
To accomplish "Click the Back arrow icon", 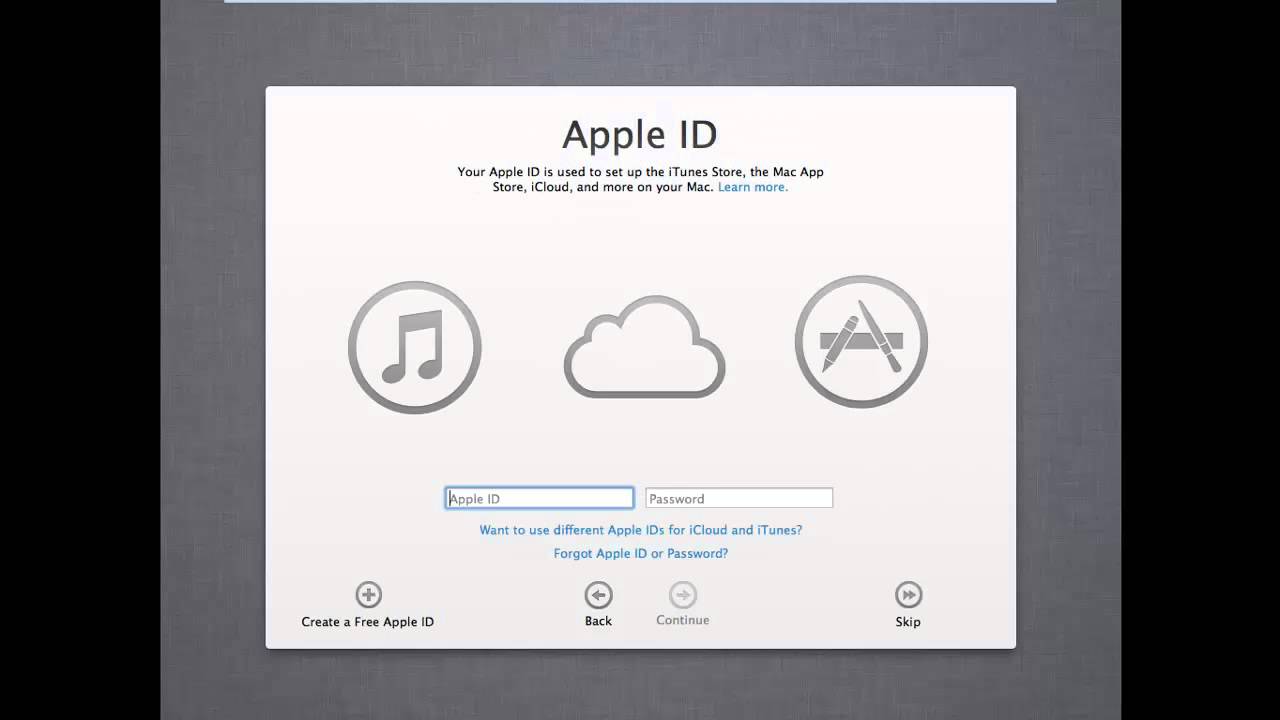I will (x=598, y=595).
